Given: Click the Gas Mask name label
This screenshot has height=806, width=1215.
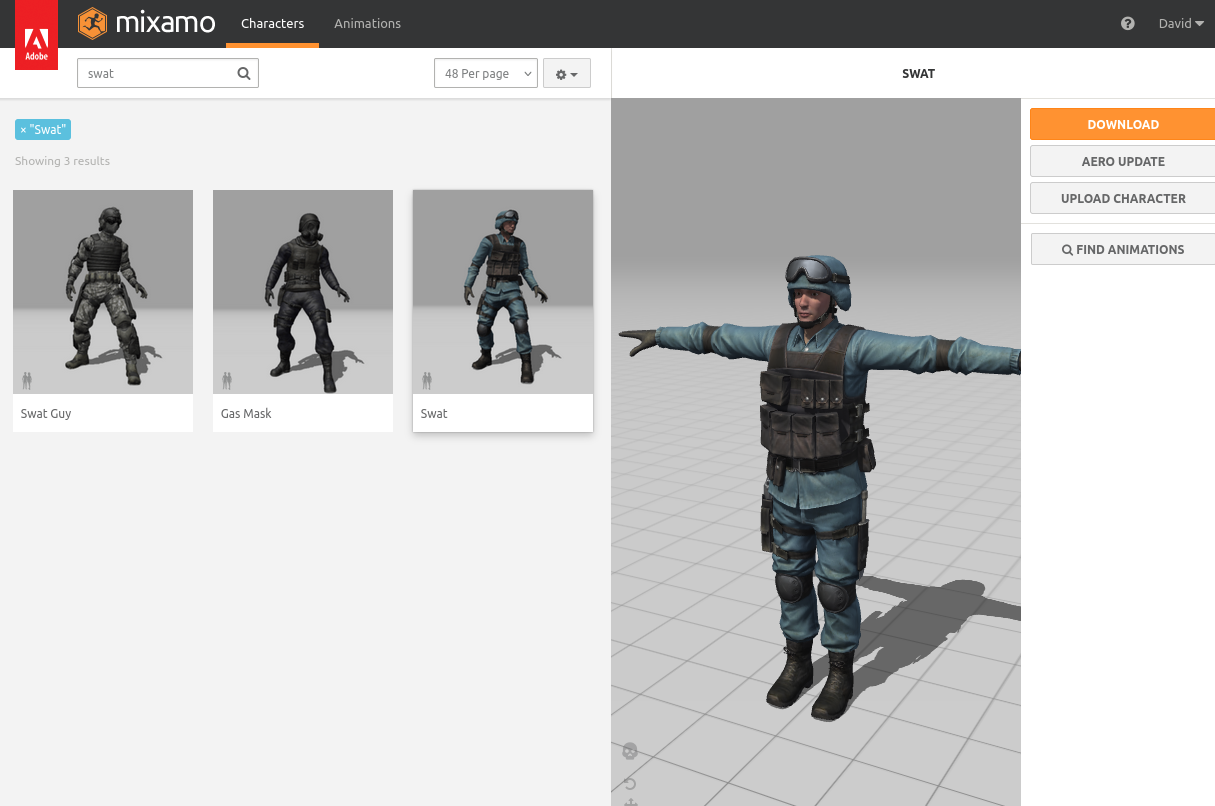Looking at the screenshot, I should (x=246, y=413).
